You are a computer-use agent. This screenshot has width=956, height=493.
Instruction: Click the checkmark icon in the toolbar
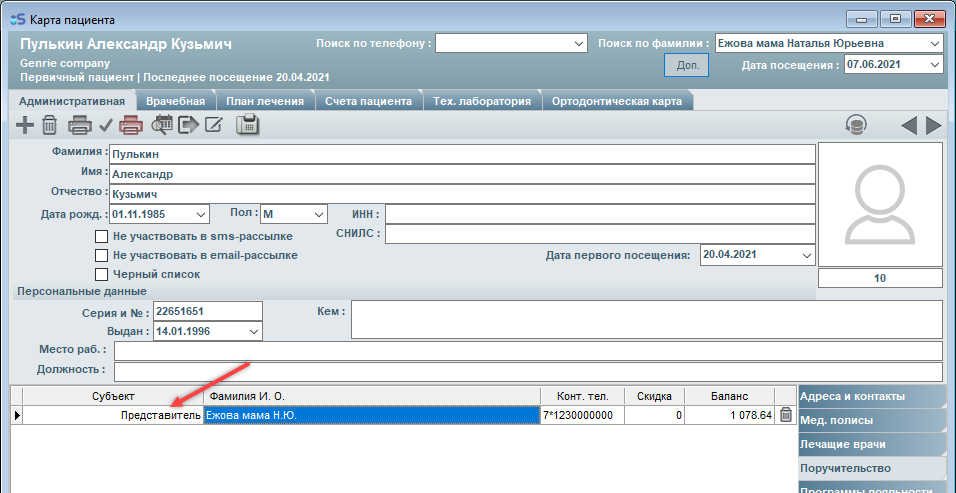coord(105,125)
